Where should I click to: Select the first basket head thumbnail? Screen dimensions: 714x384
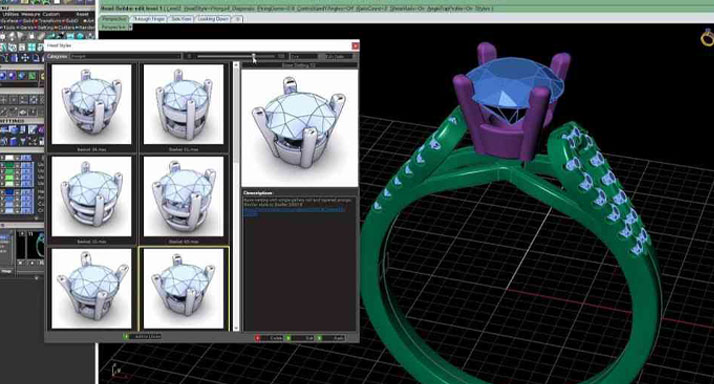(92, 104)
